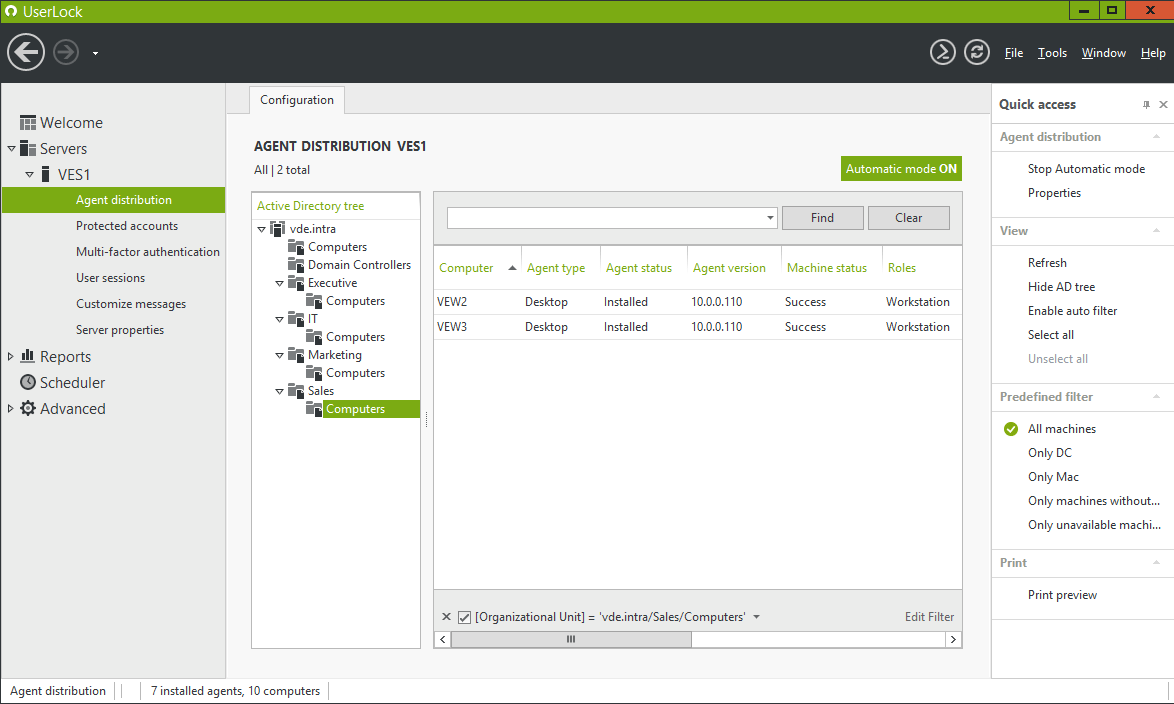Screen dimensions: 1174x704
Task: Collapse the Executive OU node
Action: [279, 283]
